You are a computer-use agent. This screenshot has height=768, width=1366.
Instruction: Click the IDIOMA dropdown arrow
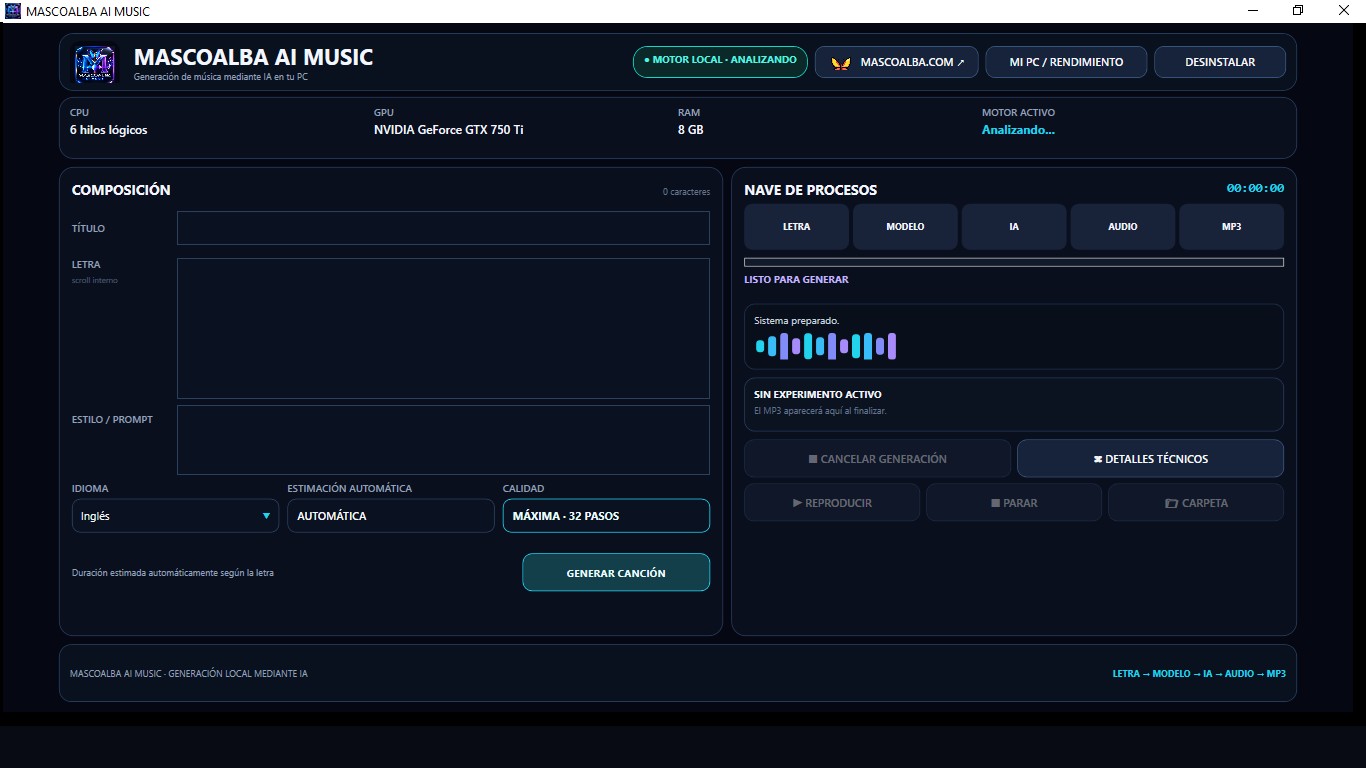pyautogui.click(x=266, y=516)
